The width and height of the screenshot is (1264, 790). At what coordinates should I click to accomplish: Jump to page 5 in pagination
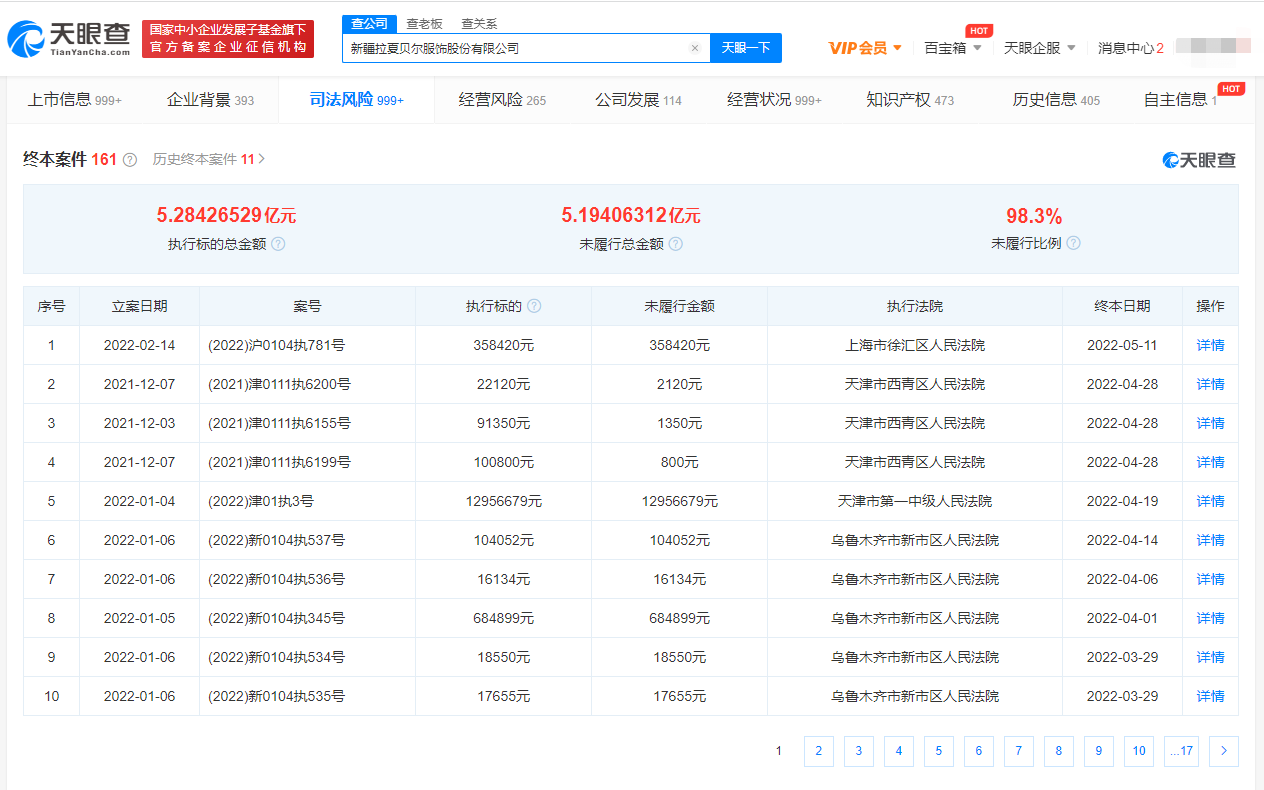click(938, 751)
